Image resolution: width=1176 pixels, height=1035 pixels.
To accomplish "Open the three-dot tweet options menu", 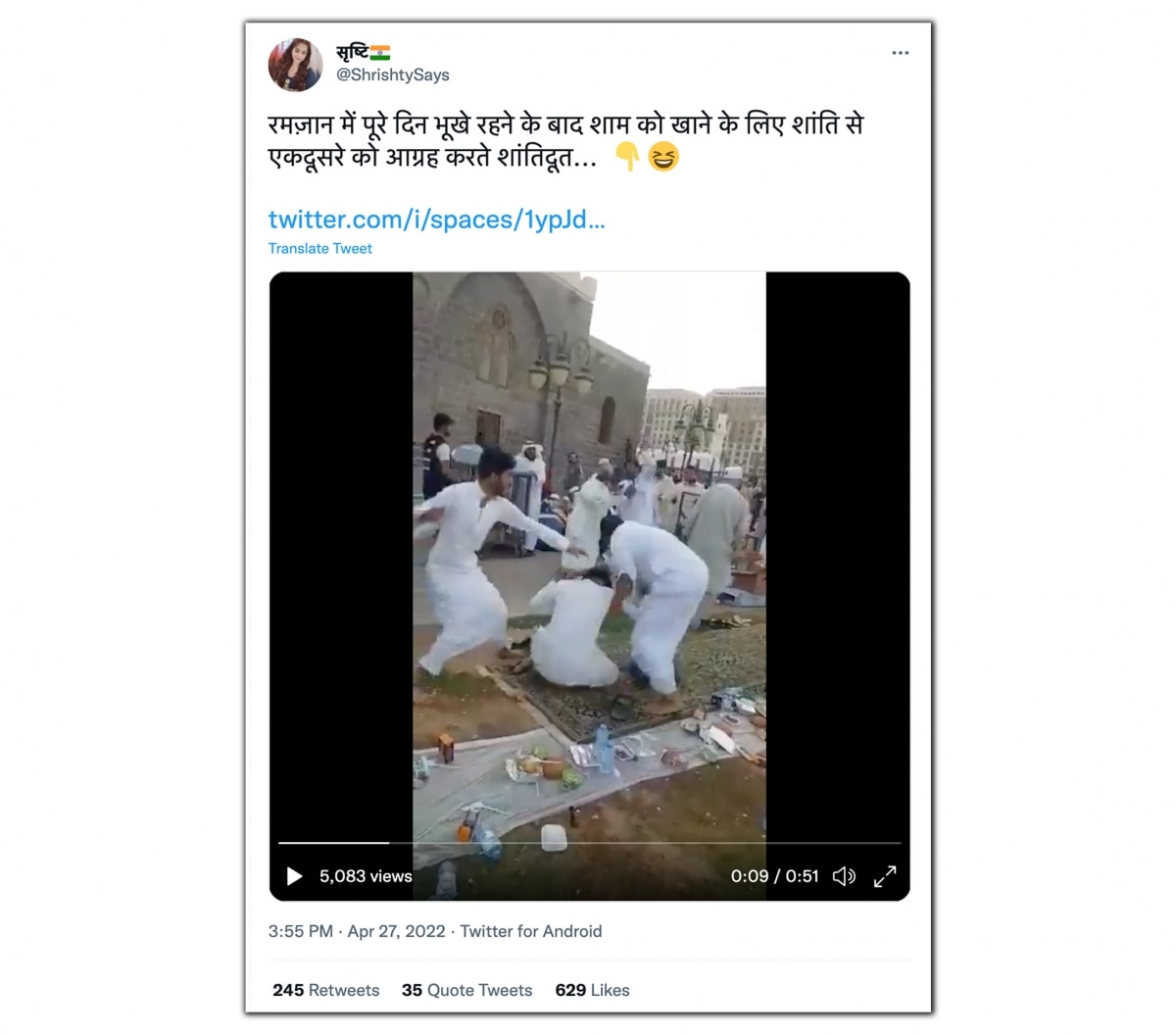I will (x=900, y=53).
